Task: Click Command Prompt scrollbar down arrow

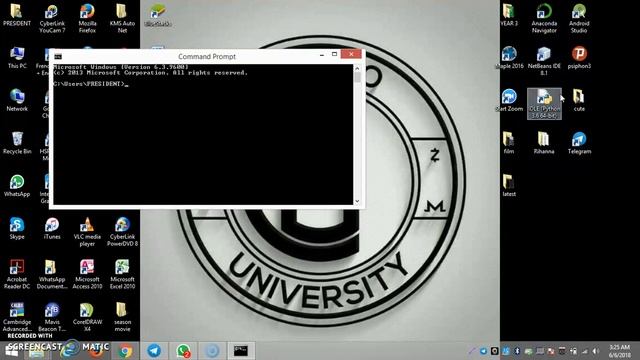Action: pyautogui.click(x=357, y=201)
